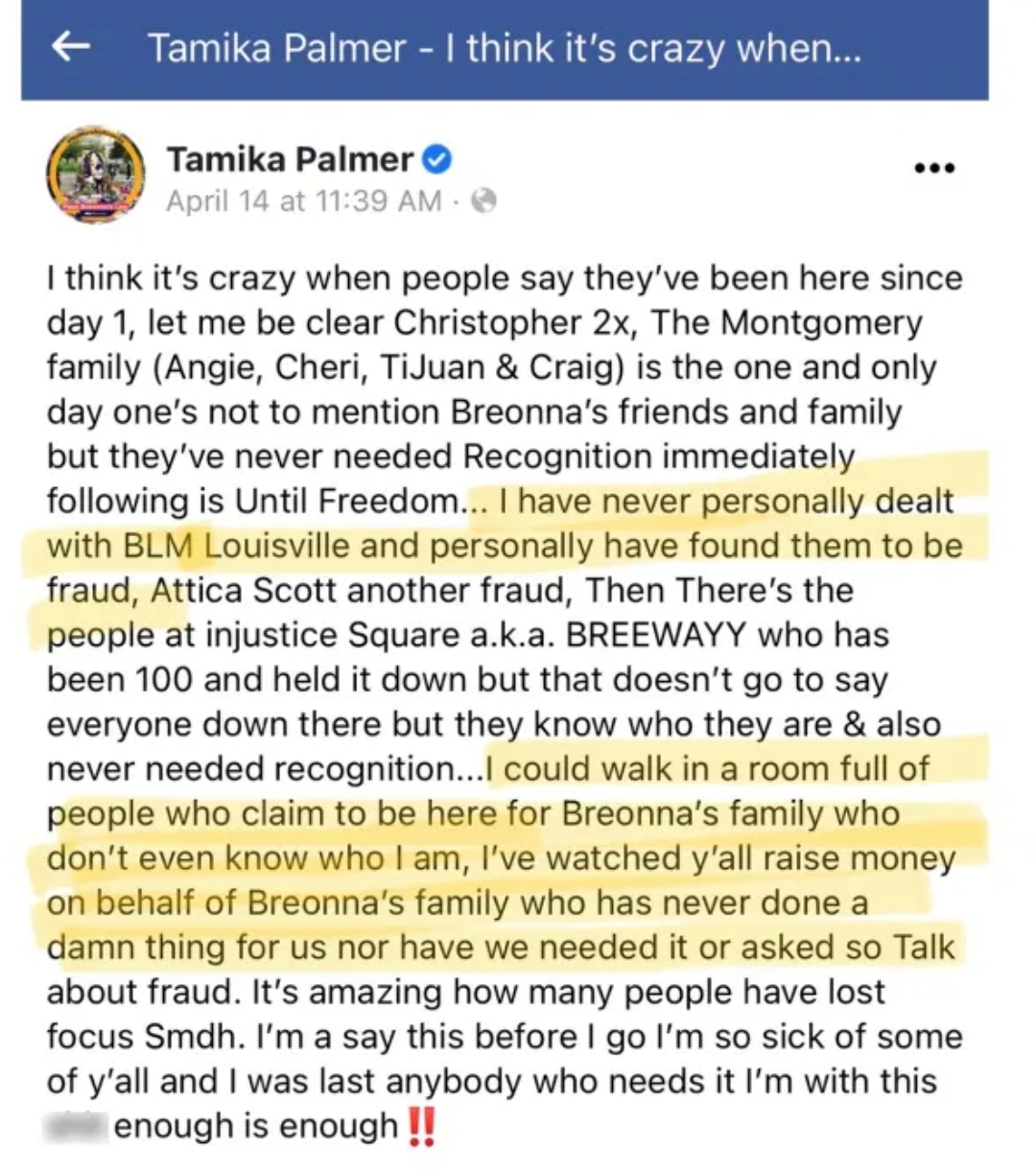Screen dimensions: 1036x1171
Task: Open the Tamika Palmer author name link
Action: pyautogui.click(x=290, y=158)
